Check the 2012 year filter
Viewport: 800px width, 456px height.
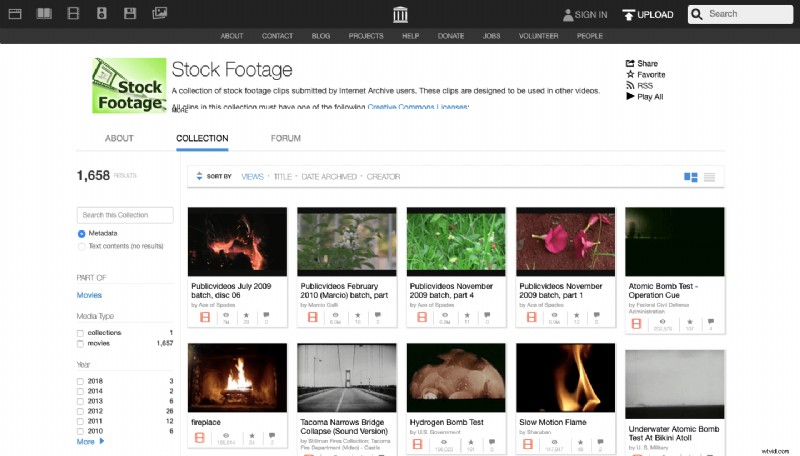point(80,411)
